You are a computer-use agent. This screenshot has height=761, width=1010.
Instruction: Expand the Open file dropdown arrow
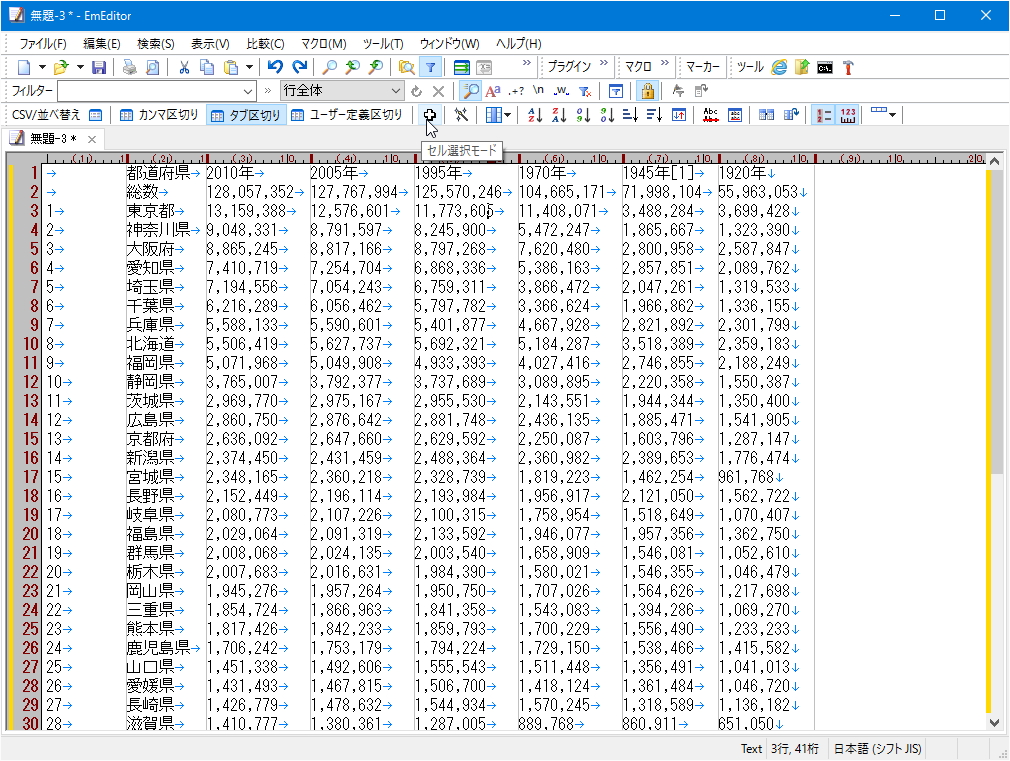(80, 67)
